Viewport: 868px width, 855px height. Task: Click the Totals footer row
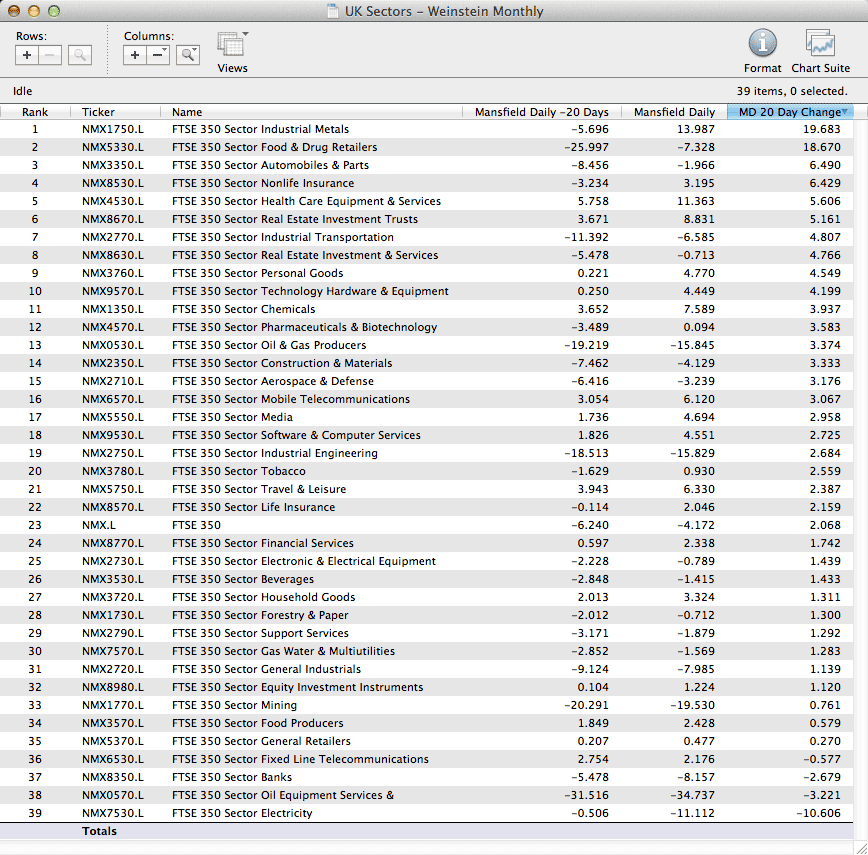coord(99,831)
